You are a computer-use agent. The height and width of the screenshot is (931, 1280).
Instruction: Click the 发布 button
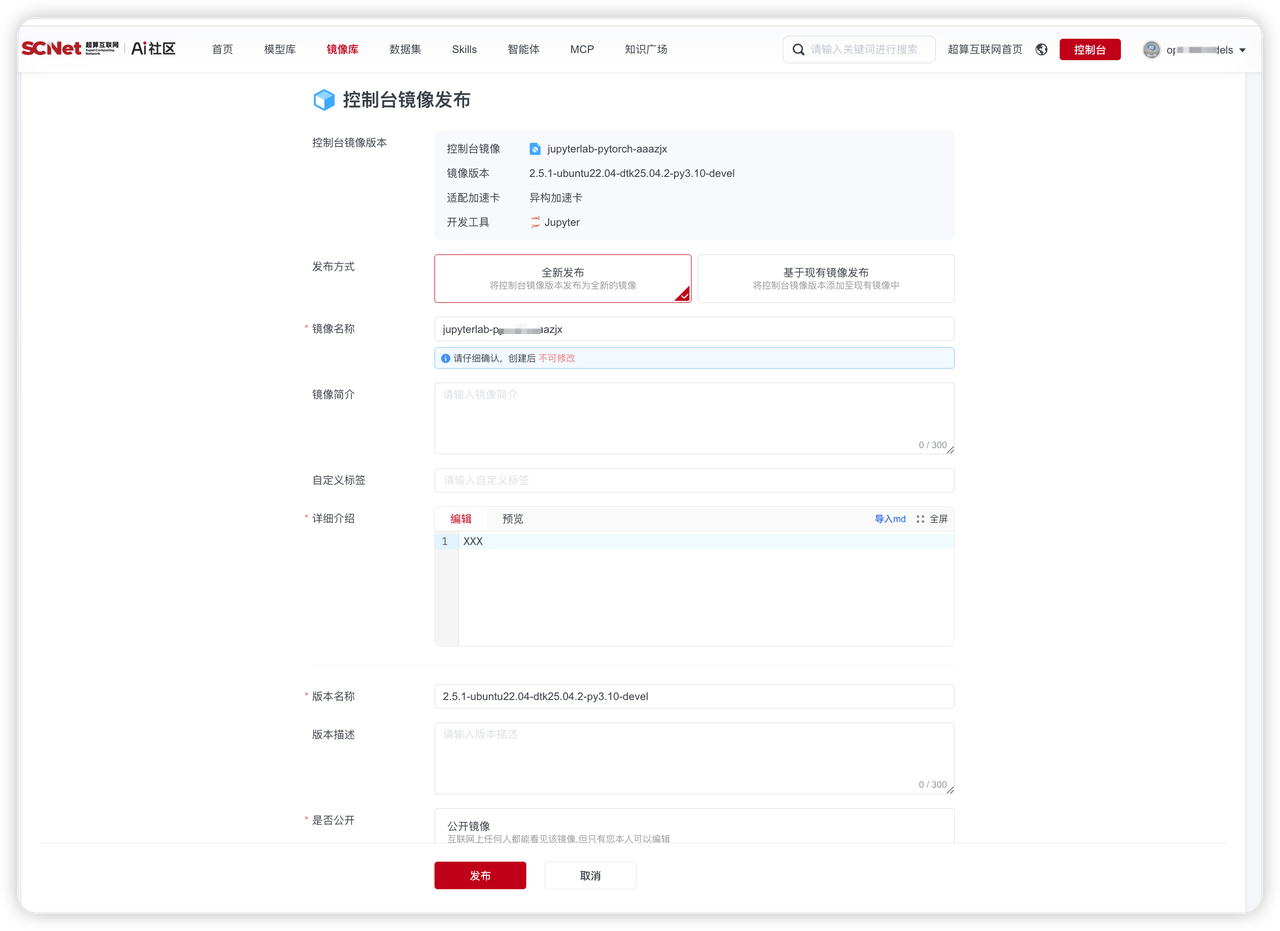pos(480,875)
